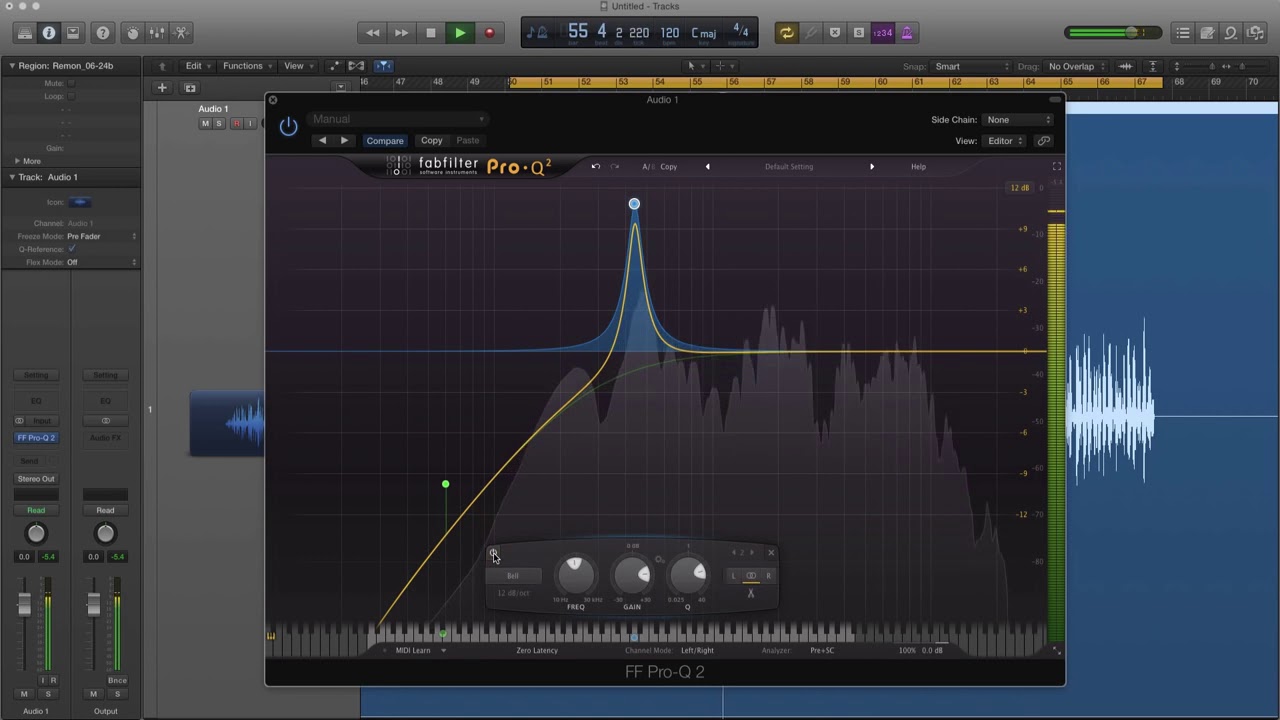Open the Note Pad icon
The height and width of the screenshot is (720, 1280).
pyautogui.click(x=1207, y=33)
